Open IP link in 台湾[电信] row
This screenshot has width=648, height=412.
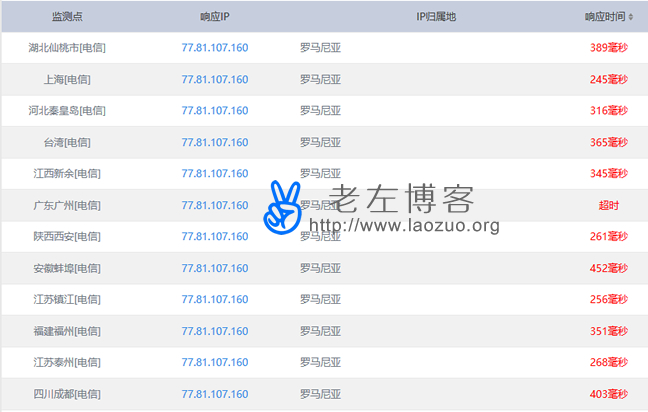pyautogui.click(x=214, y=142)
